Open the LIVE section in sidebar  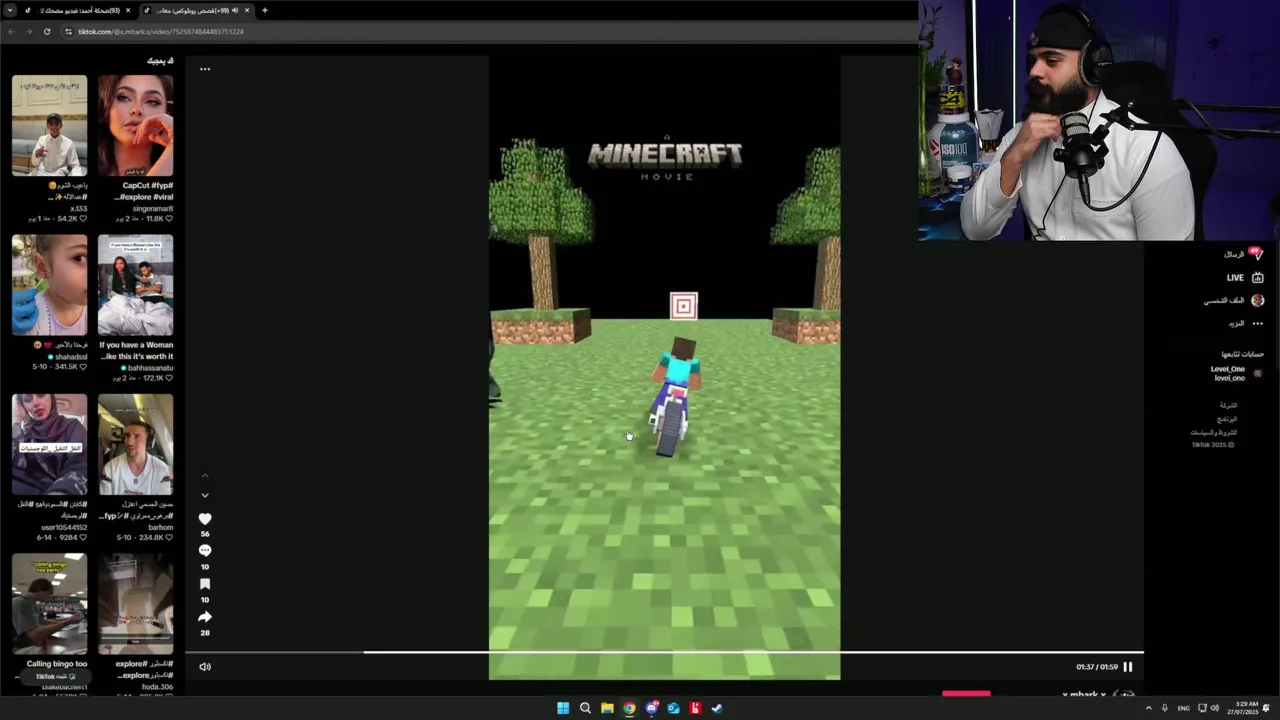click(1245, 278)
